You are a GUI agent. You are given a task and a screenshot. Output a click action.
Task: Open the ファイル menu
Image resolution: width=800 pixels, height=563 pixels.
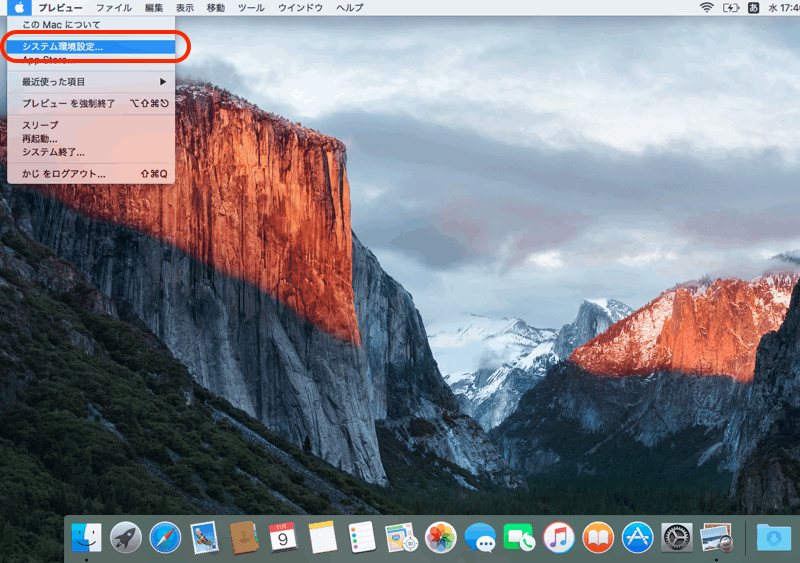pyautogui.click(x=113, y=7)
